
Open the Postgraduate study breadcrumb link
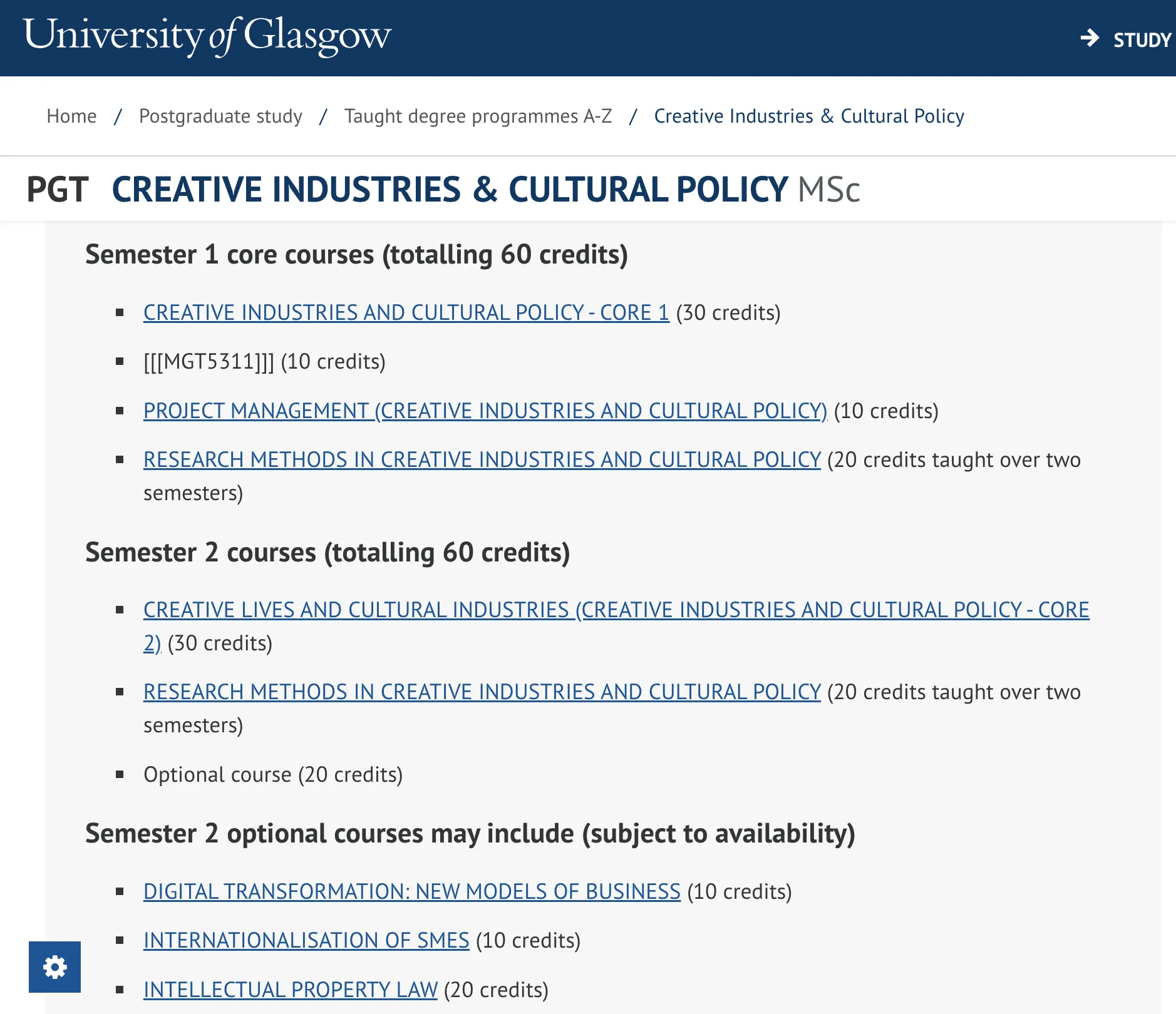pos(220,116)
